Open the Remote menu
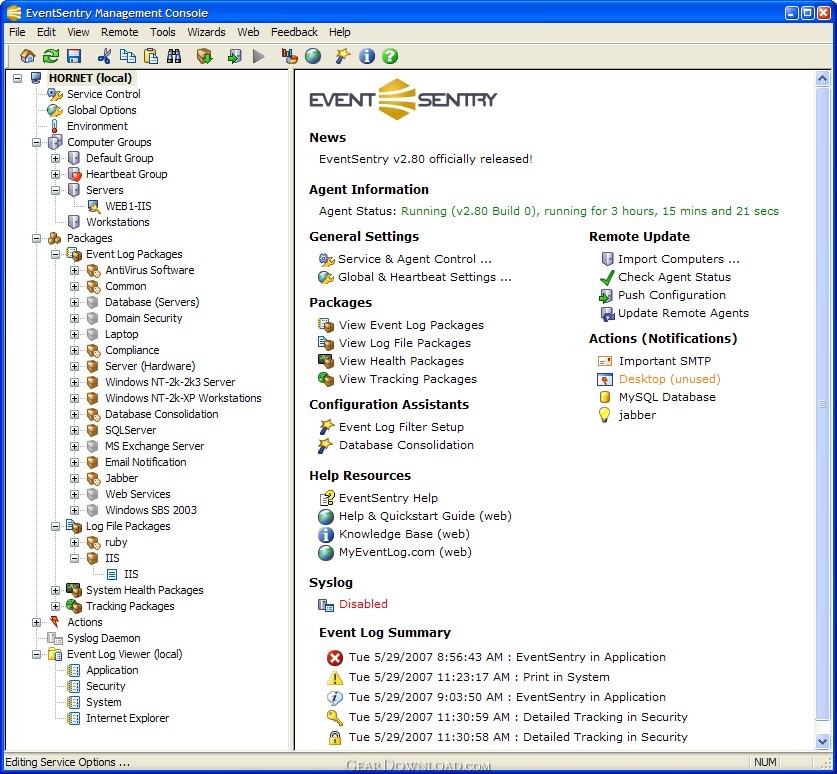This screenshot has width=837, height=774. point(120,32)
